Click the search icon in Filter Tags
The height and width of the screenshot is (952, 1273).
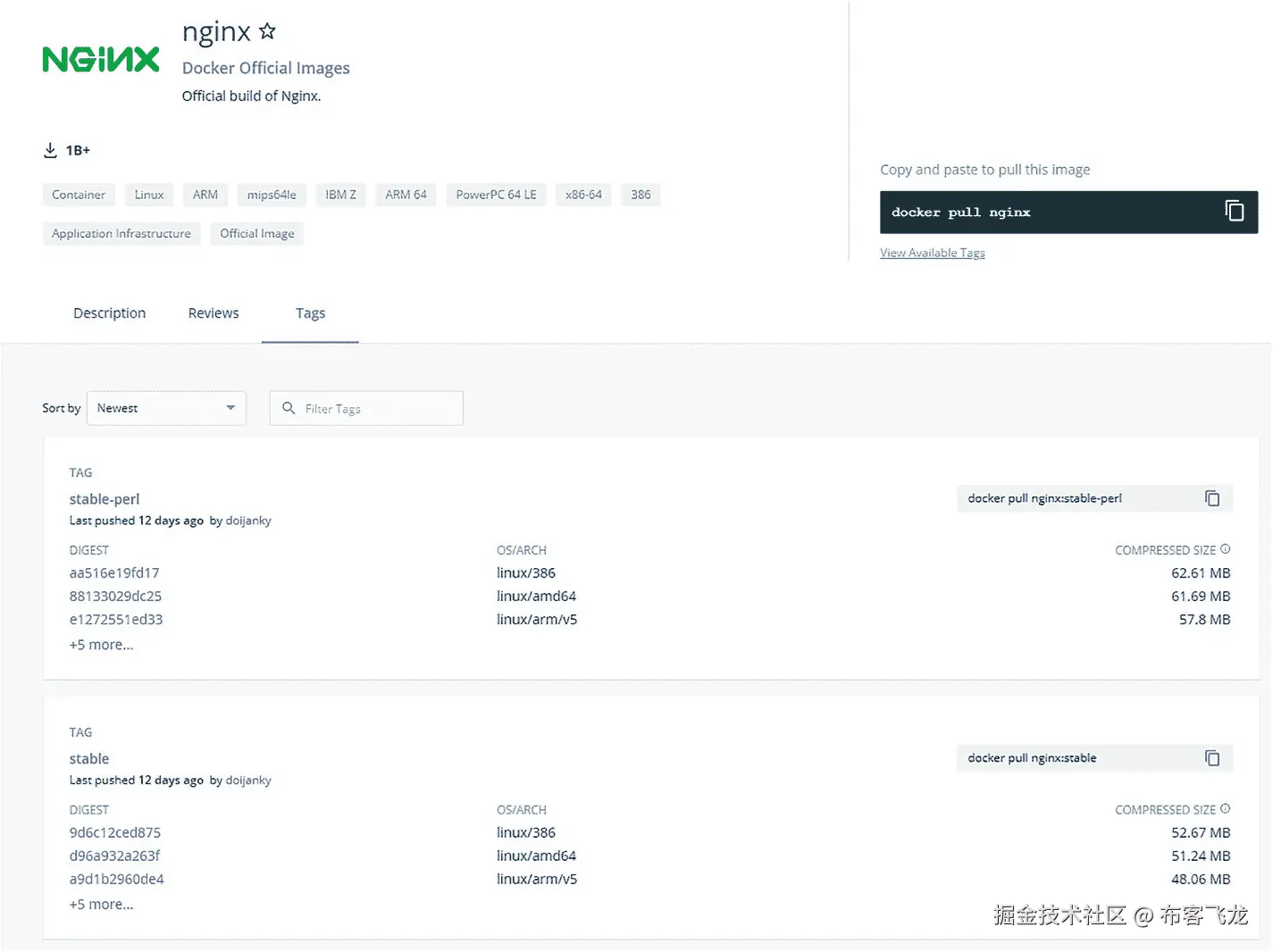pyautogui.click(x=289, y=408)
